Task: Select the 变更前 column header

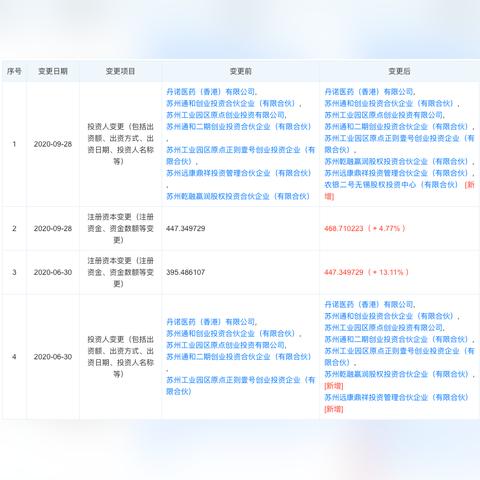Action: [x=240, y=71]
